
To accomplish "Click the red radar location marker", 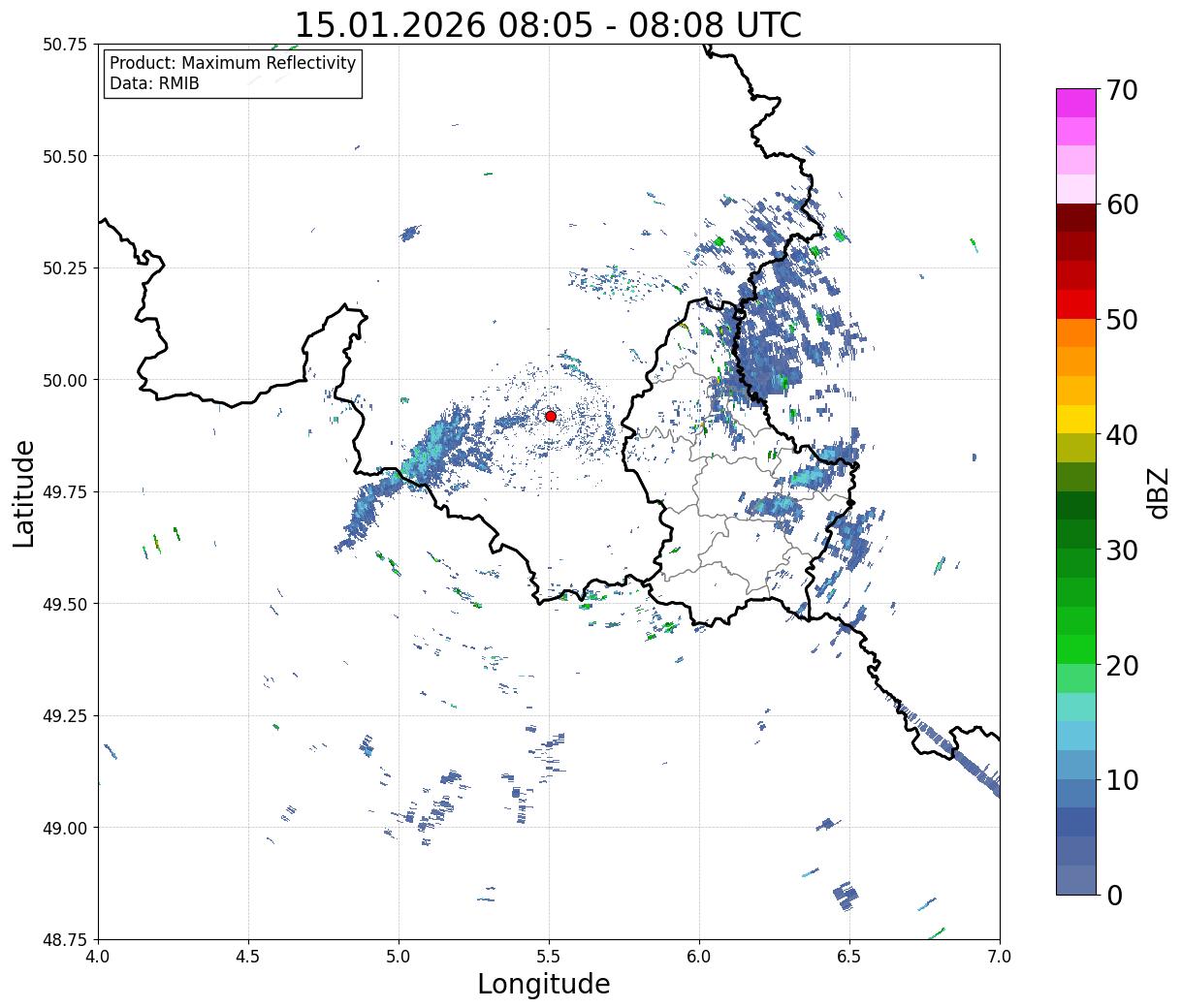I will [550, 416].
